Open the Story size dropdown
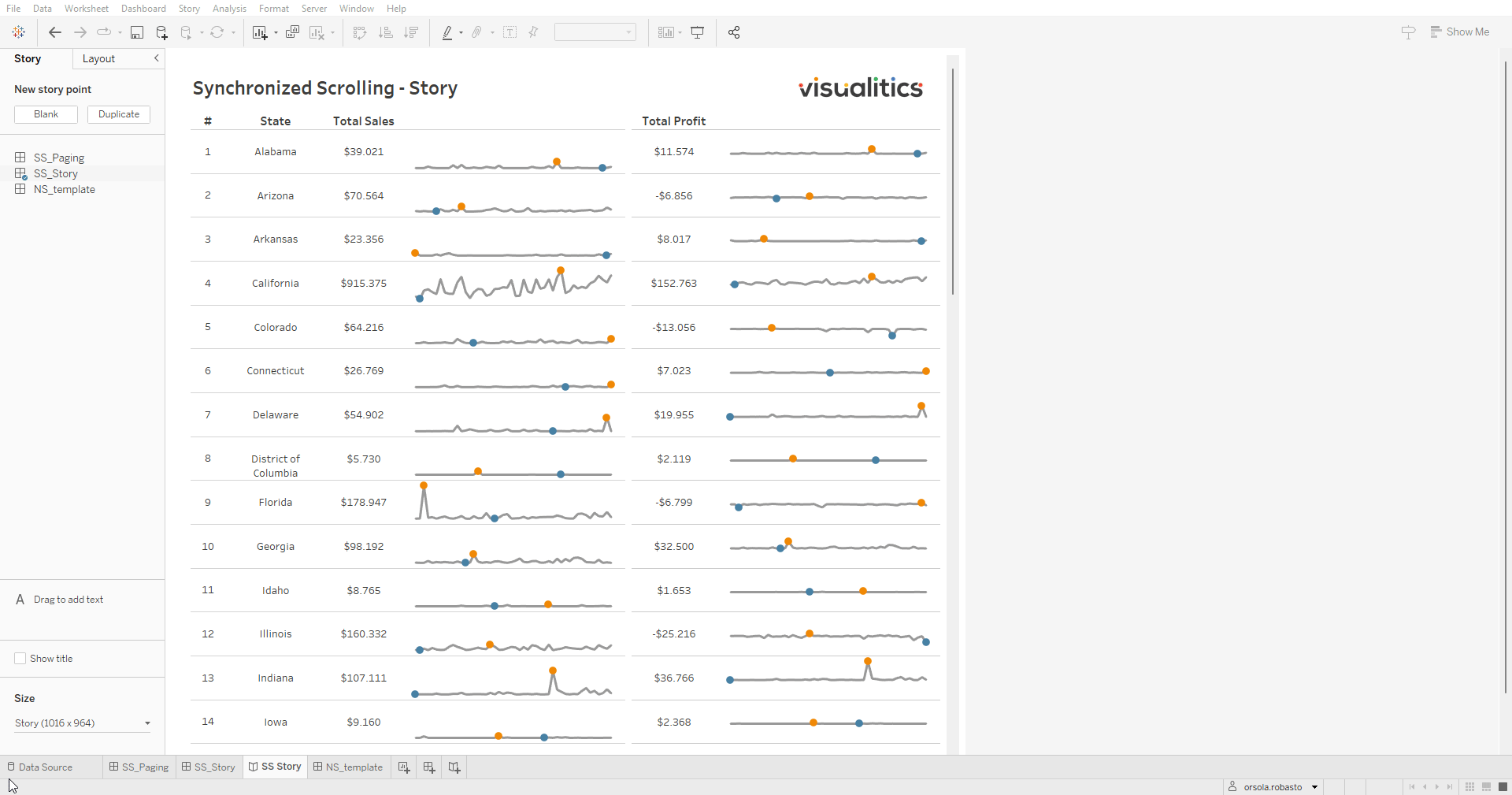This screenshot has width=1512, height=795. (83, 723)
